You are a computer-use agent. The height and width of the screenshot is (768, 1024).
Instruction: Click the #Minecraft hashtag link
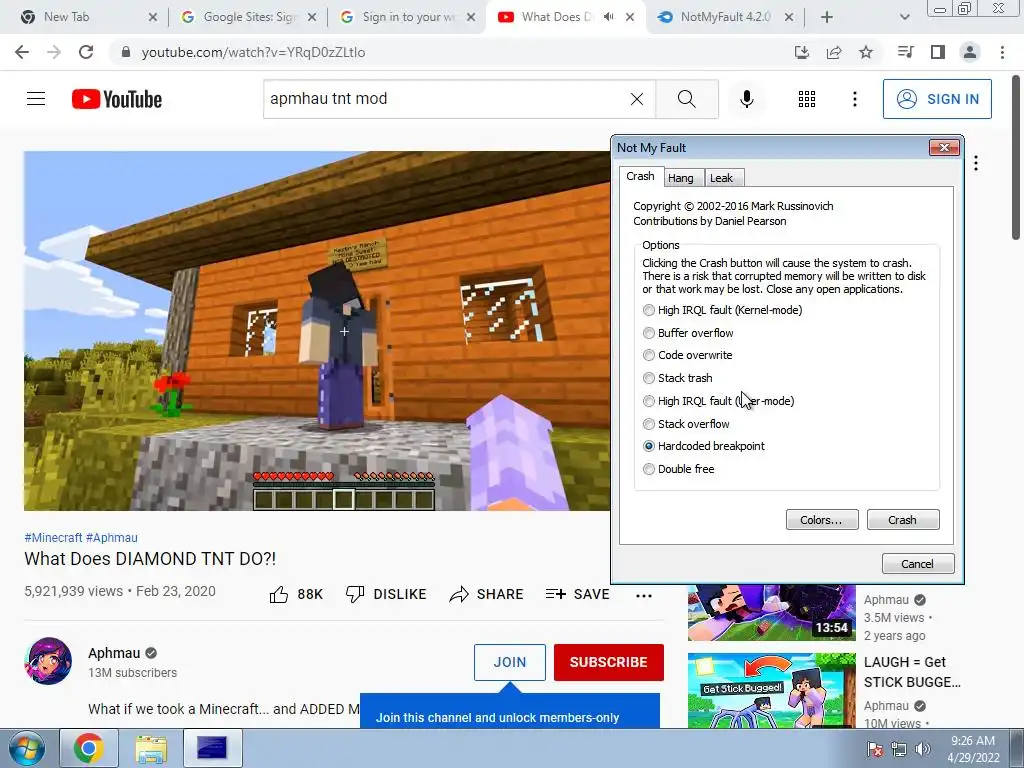pyautogui.click(x=53, y=537)
